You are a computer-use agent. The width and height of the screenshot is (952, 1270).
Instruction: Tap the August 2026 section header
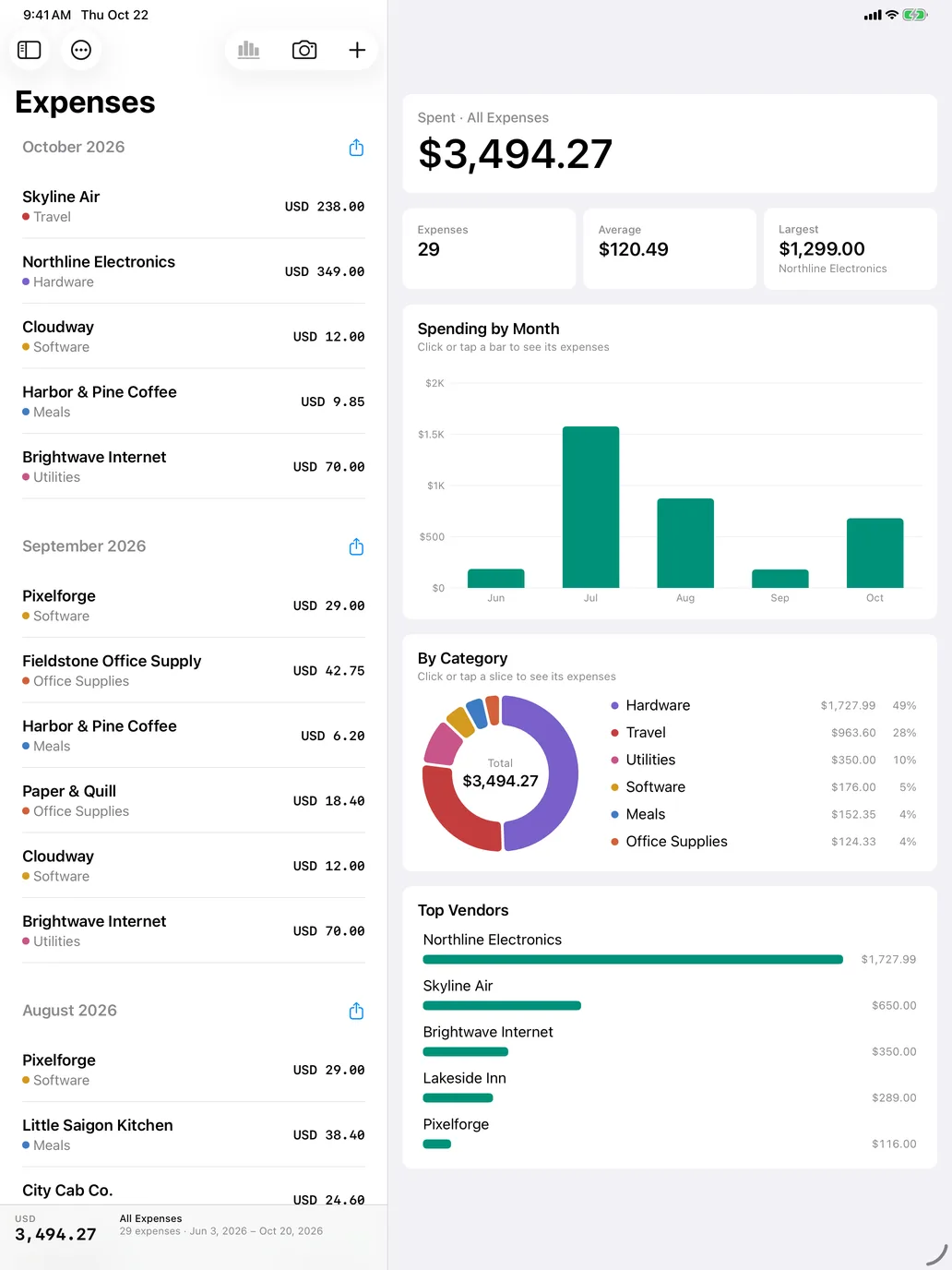point(70,1011)
